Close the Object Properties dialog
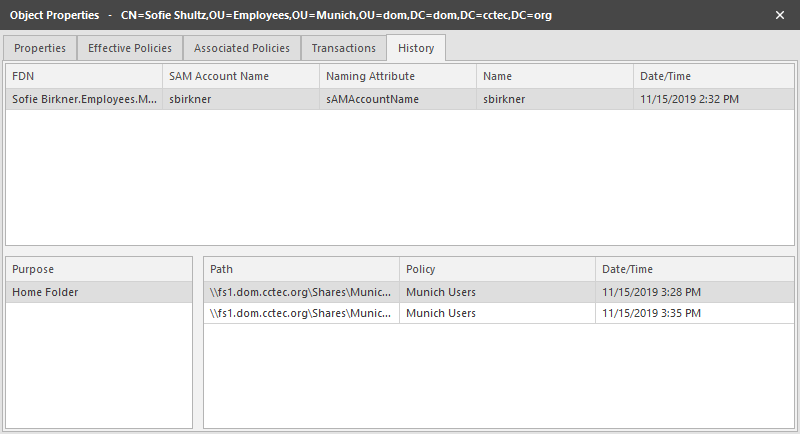This screenshot has height=434, width=800. click(780, 16)
